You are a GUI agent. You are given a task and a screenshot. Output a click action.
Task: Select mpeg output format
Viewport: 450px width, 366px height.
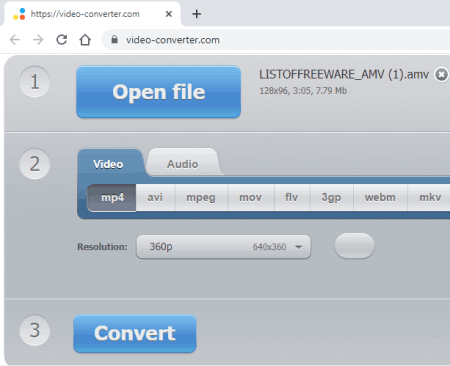point(201,197)
